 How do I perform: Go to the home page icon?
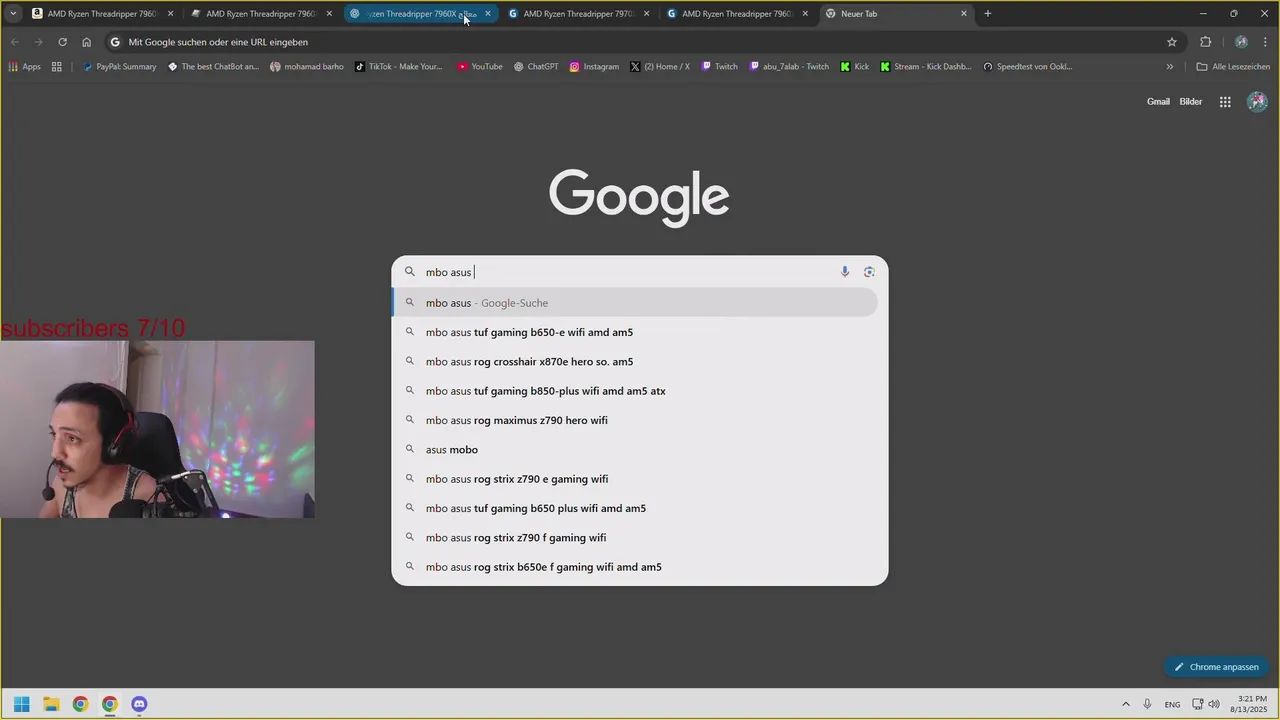(x=86, y=42)
